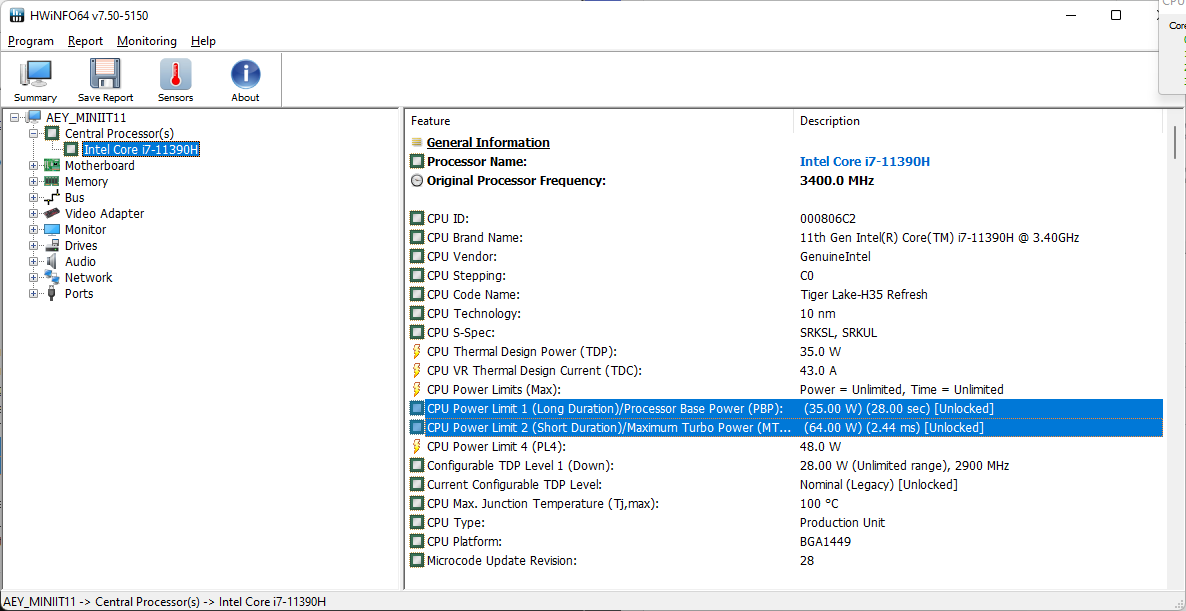Open the Report menu
Viewport: 1186px width, 611px height.
click(x=85, y=41)
